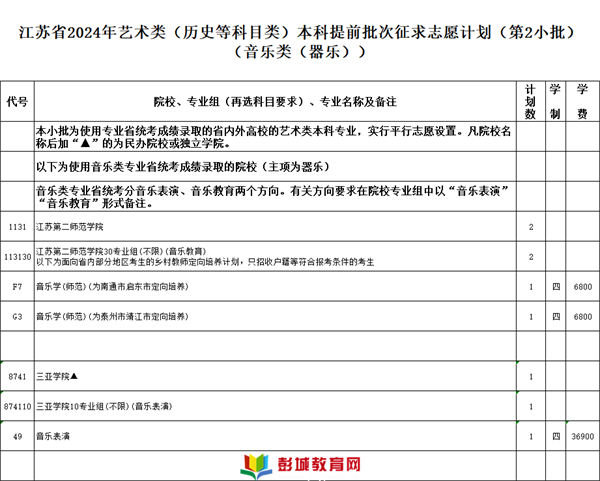Screen dimensions: 600x481
Task: Click the 本小批为使用专业省统考成绩 note text
Action: click(274, 137)
